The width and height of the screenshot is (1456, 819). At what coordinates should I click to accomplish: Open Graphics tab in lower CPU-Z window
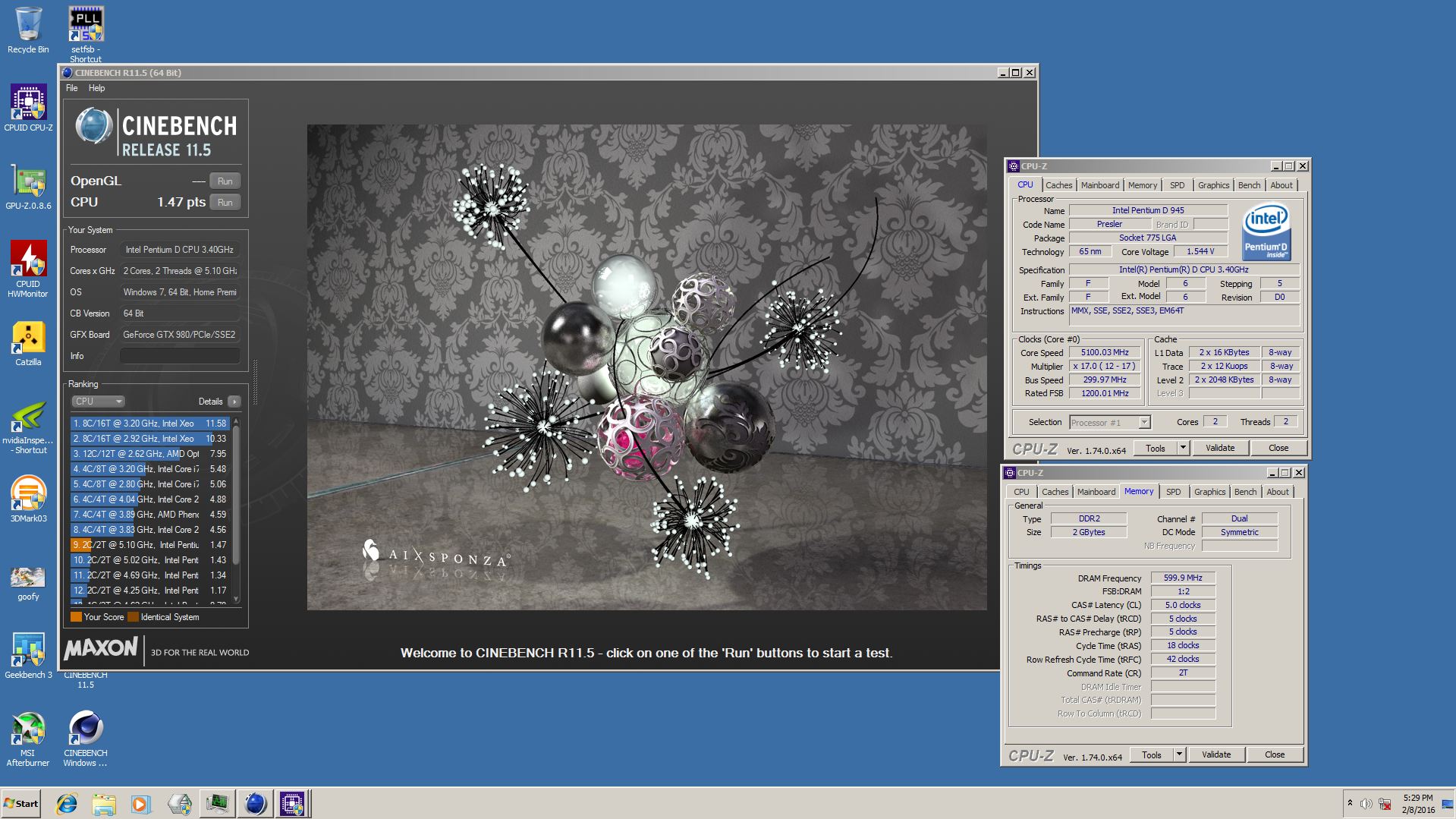tap(1209, 492)
